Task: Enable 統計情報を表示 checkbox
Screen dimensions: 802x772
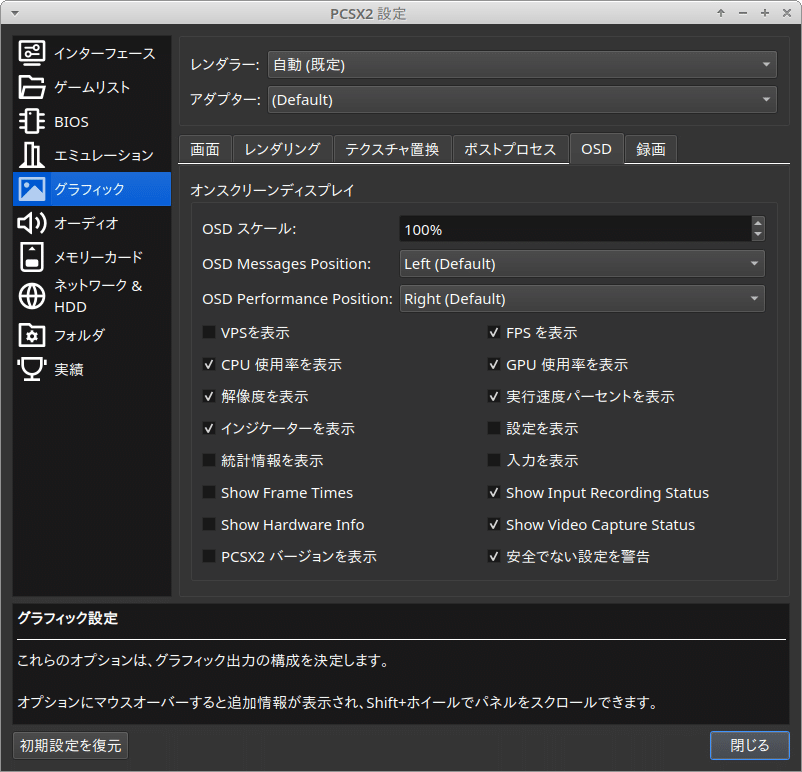Action: [209, 460]
